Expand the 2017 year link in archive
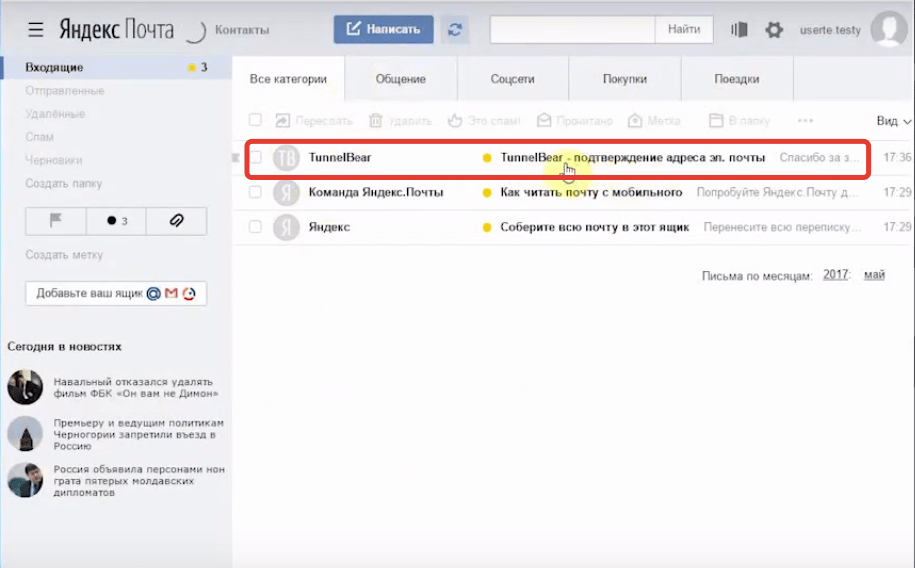915x568 pixels. tap(836, 275)
